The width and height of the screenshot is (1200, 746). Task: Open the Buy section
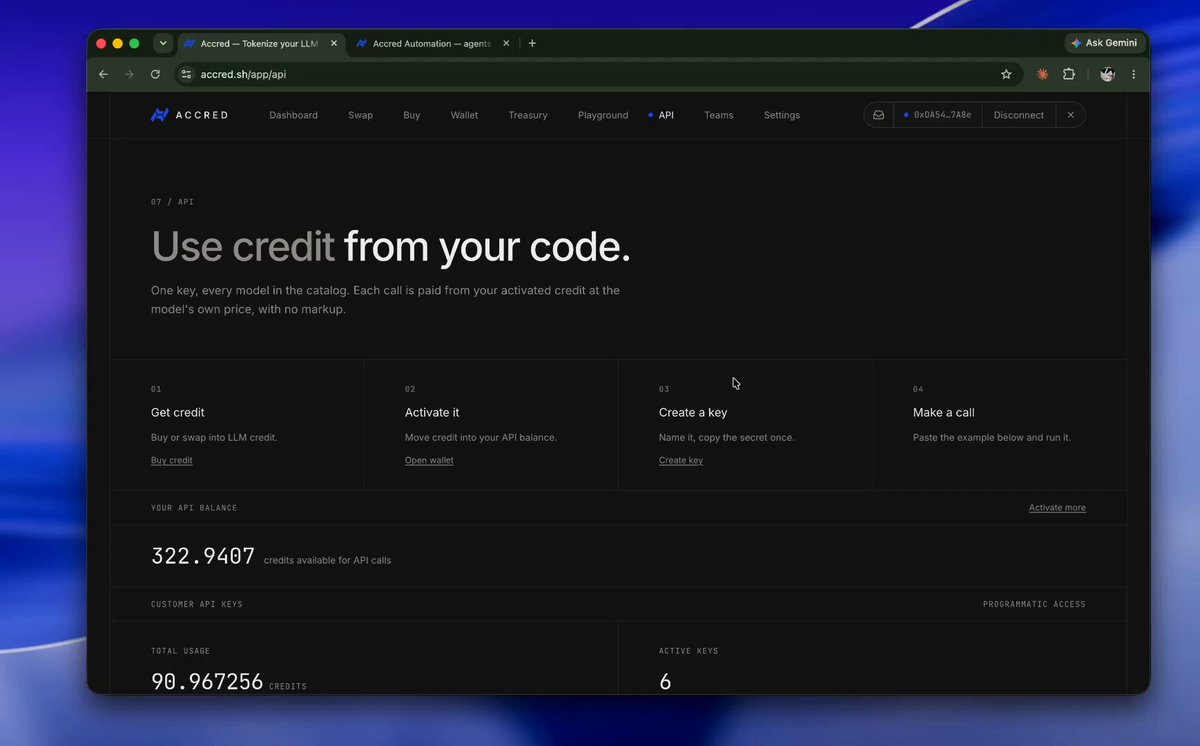point(412,115)
